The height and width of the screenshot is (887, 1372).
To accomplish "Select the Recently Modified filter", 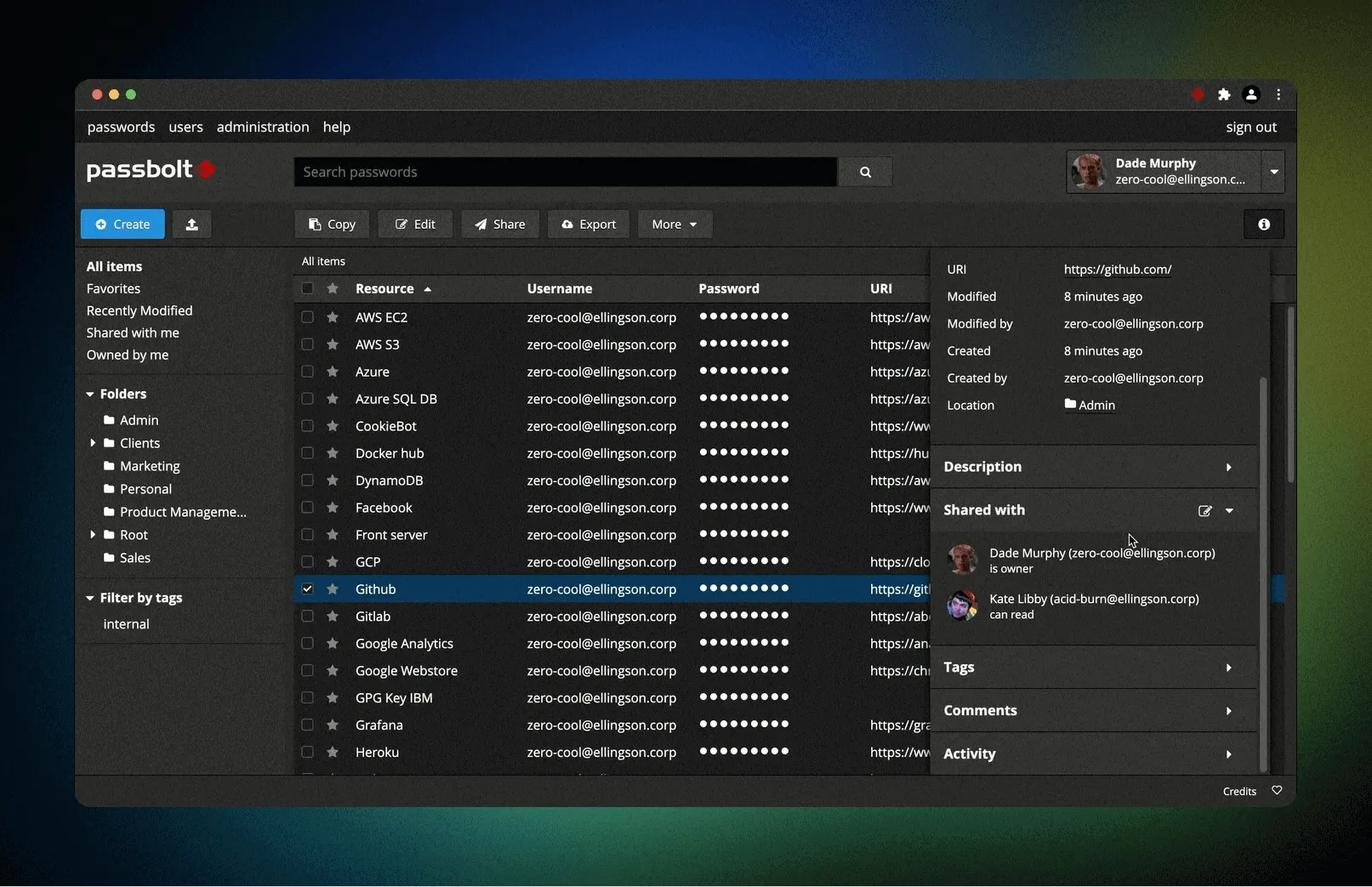I will click(x=139, y=311).
